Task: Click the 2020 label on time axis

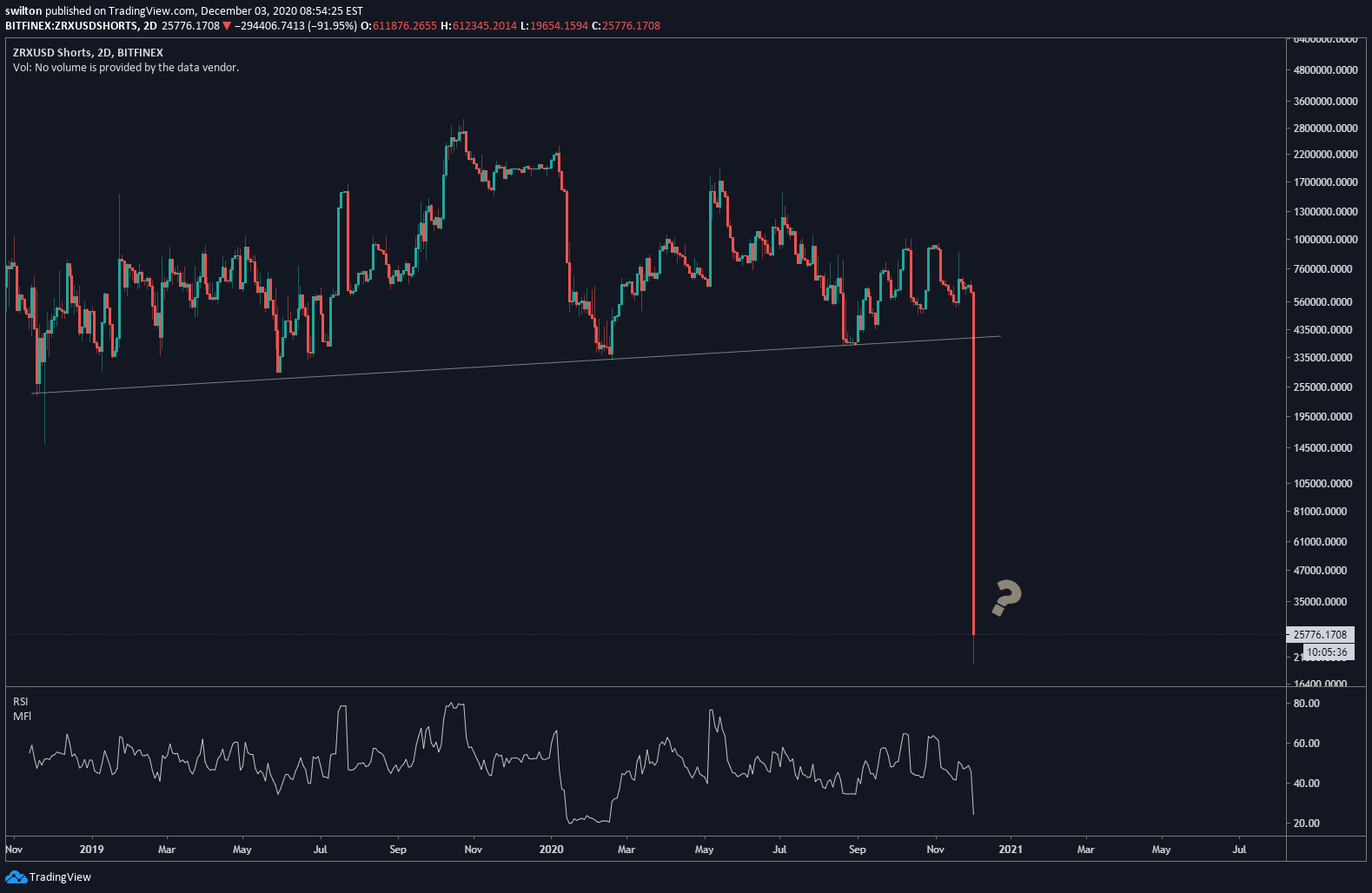Action: (552, 849)
